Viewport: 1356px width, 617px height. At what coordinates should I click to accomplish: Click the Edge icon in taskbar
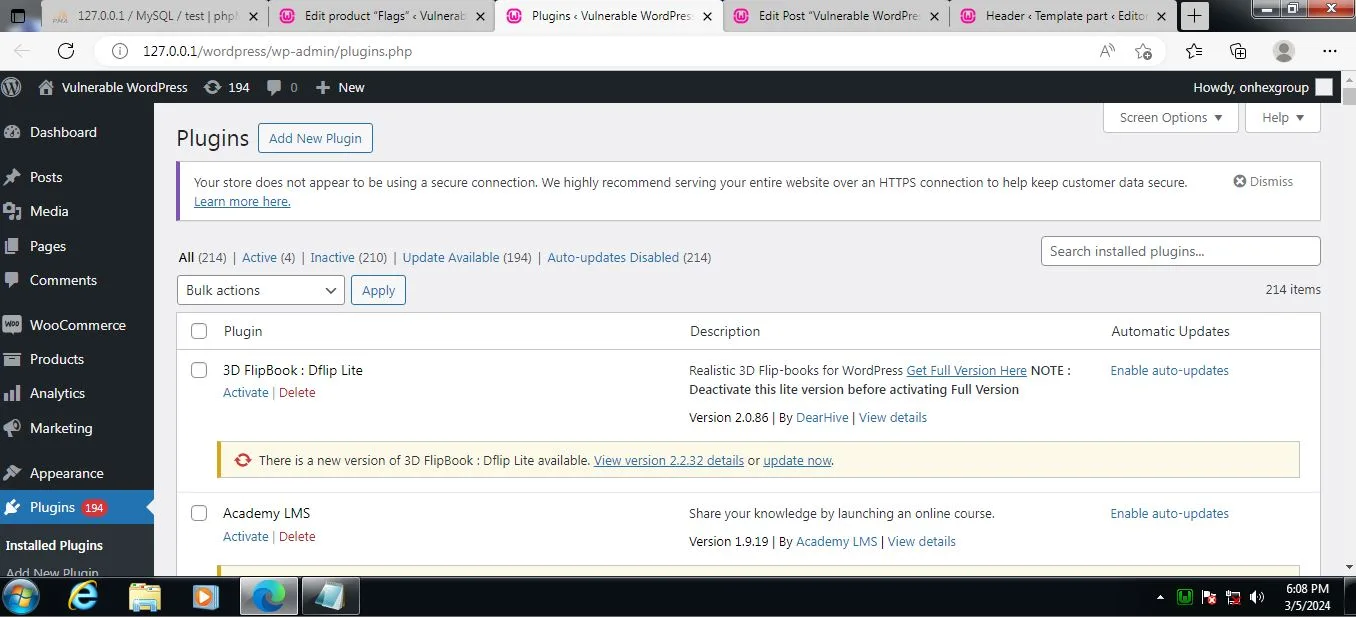click(269, 597)
